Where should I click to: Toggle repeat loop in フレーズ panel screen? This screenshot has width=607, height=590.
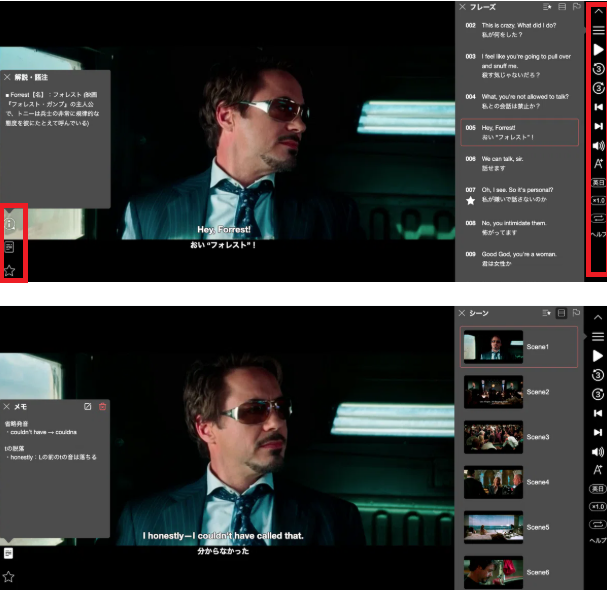(x=598, y=218)
